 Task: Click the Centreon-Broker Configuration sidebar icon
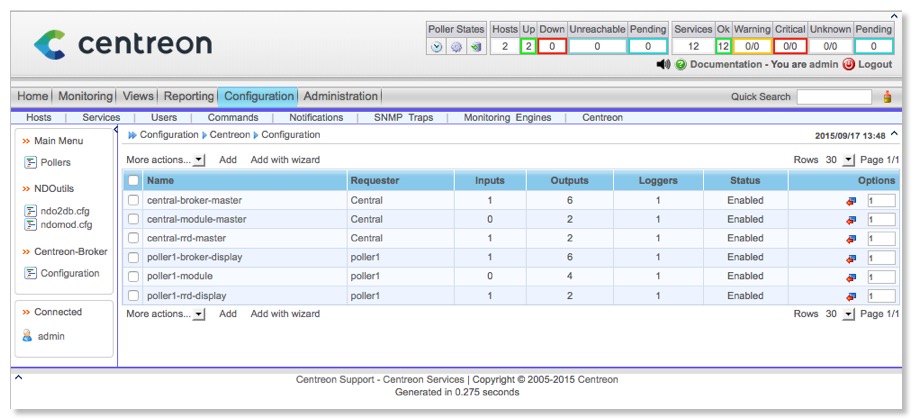click(x=30, y=274)
